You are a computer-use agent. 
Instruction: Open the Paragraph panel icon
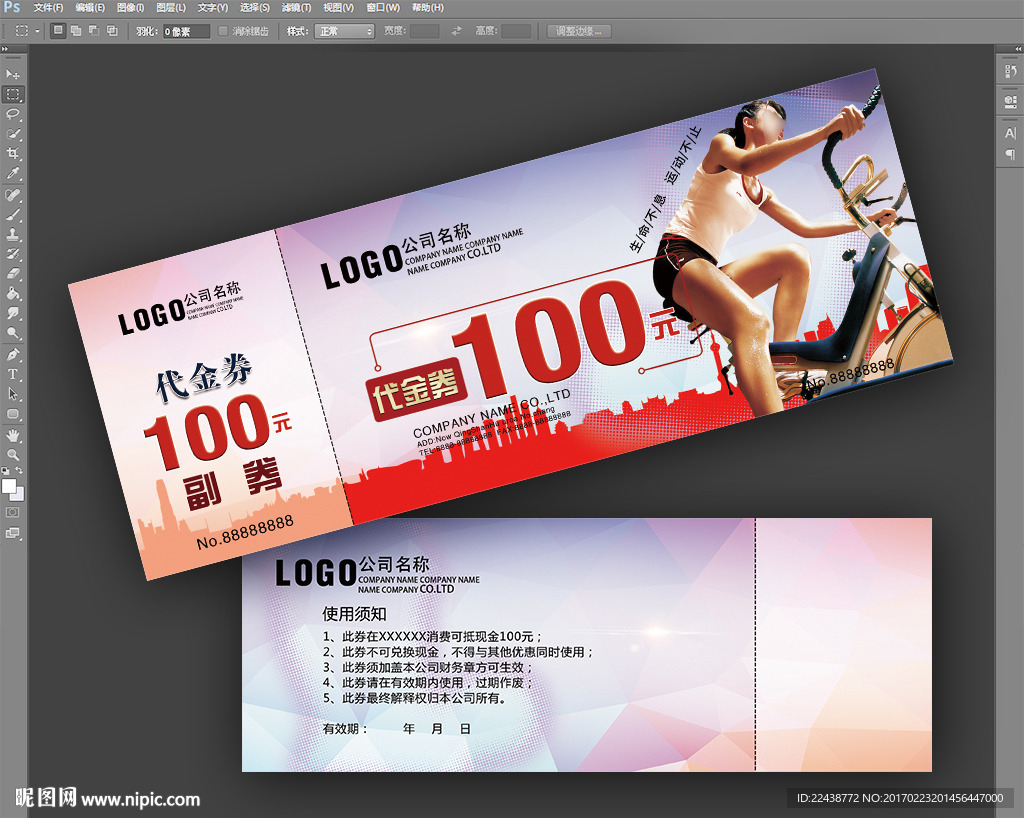(1010, 154)
